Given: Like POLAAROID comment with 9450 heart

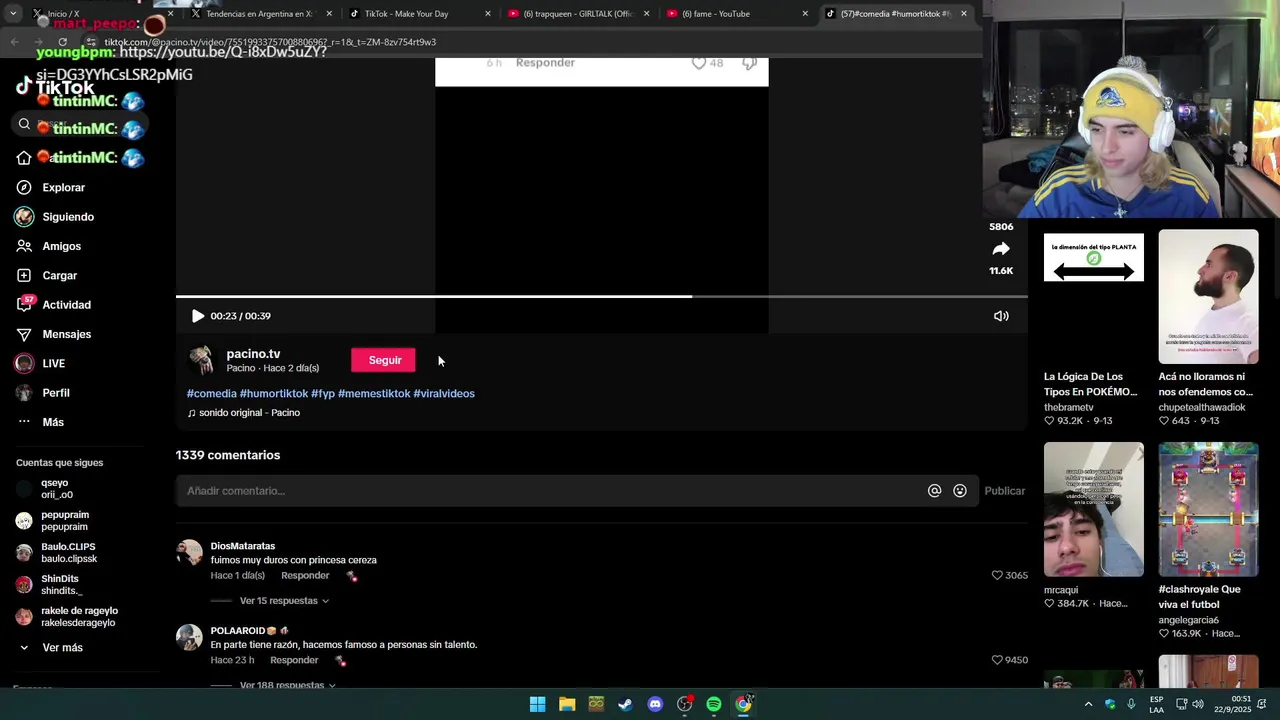Looking at the screenshot, I should click(x=997, y=660).
